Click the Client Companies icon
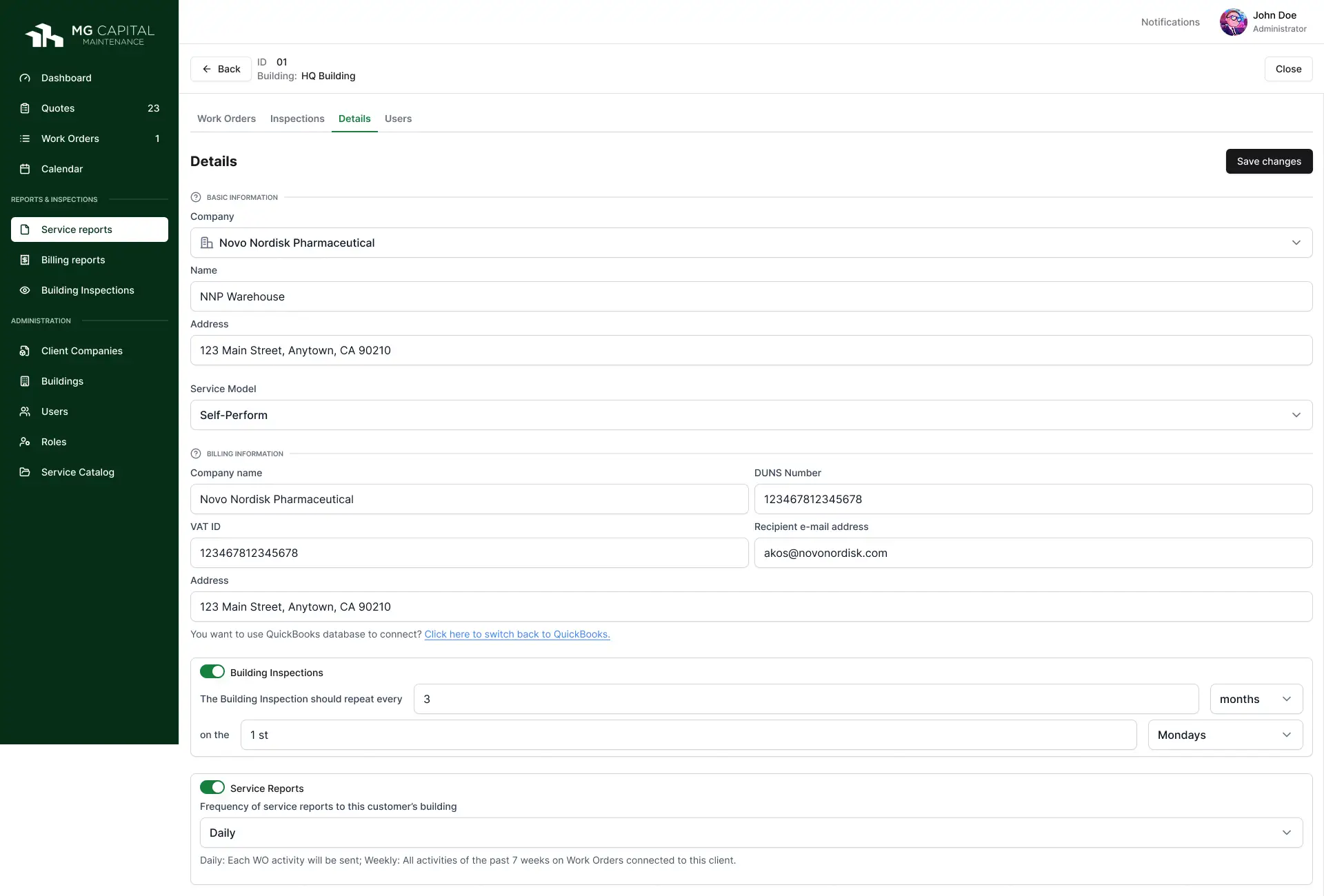The height and width of the screenshot is (896, 1324). click(25, 351)
